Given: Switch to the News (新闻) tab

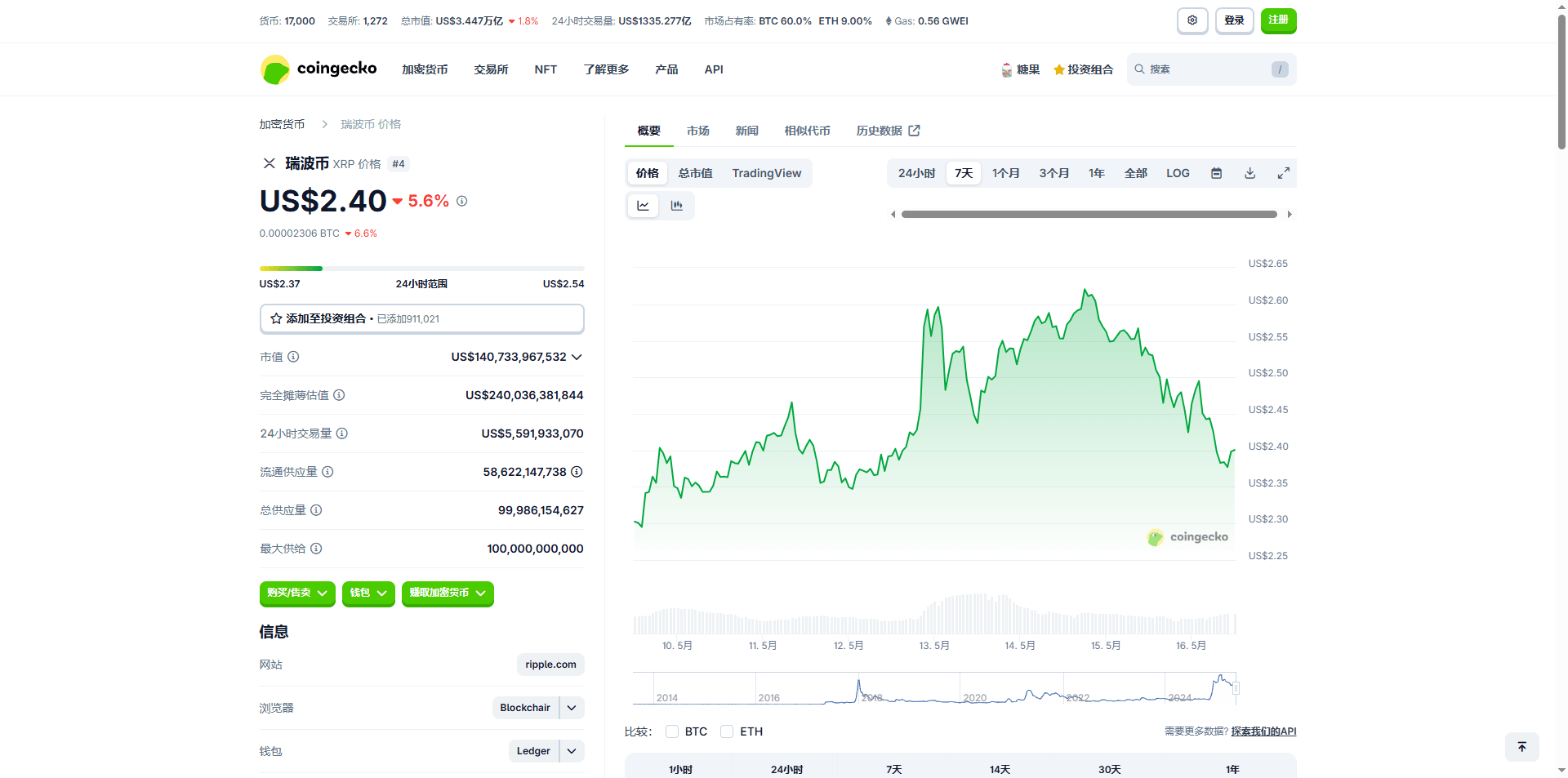Looking at the screenshot, I should point(746,131).
